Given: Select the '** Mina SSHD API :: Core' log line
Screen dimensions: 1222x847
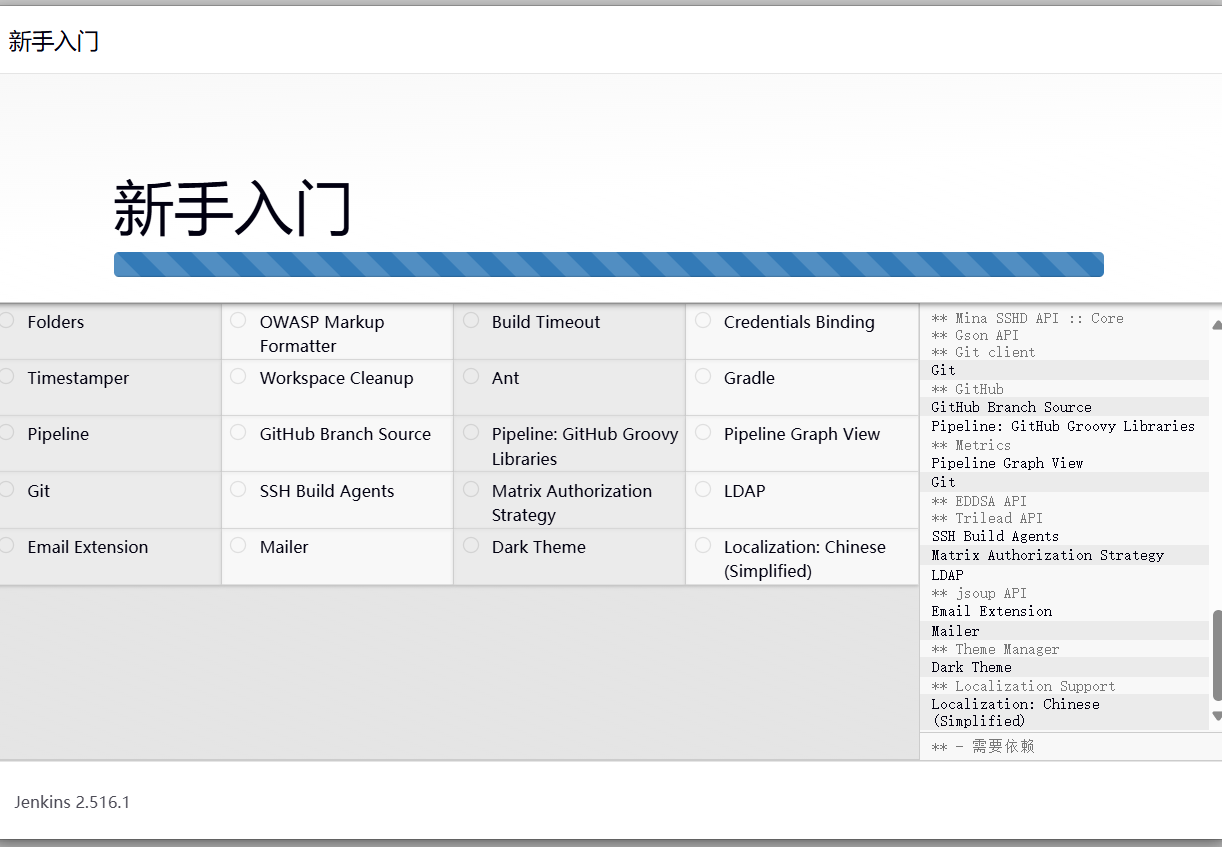Looking at the screenshot, I should [x=1027, y=318].
